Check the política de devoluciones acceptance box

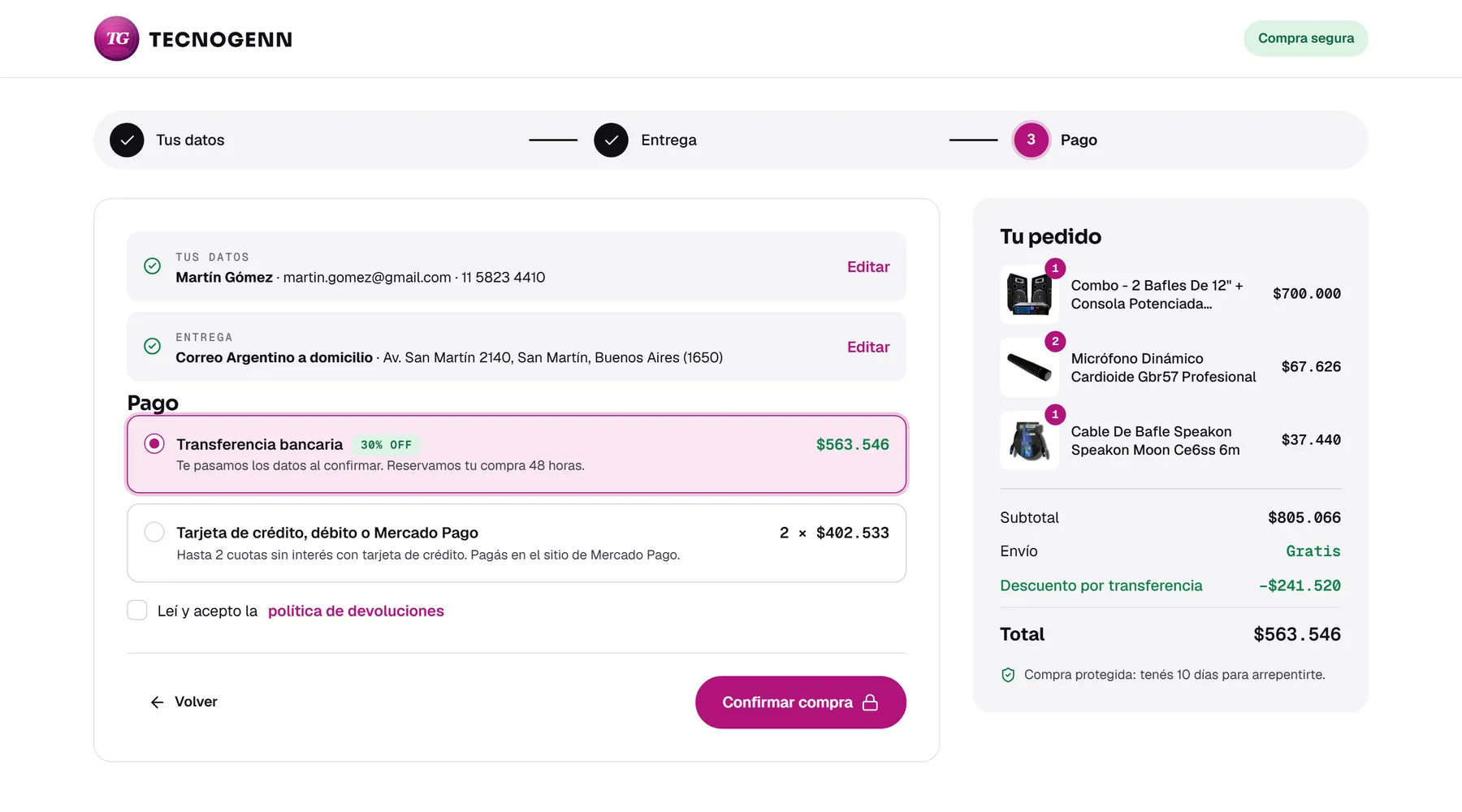(x=137, y=611)
